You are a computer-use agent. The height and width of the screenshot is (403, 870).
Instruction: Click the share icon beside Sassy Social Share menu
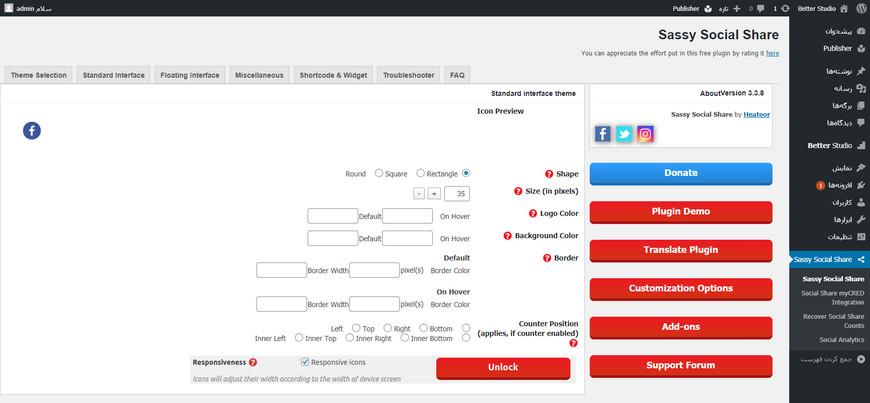point(861,259)
